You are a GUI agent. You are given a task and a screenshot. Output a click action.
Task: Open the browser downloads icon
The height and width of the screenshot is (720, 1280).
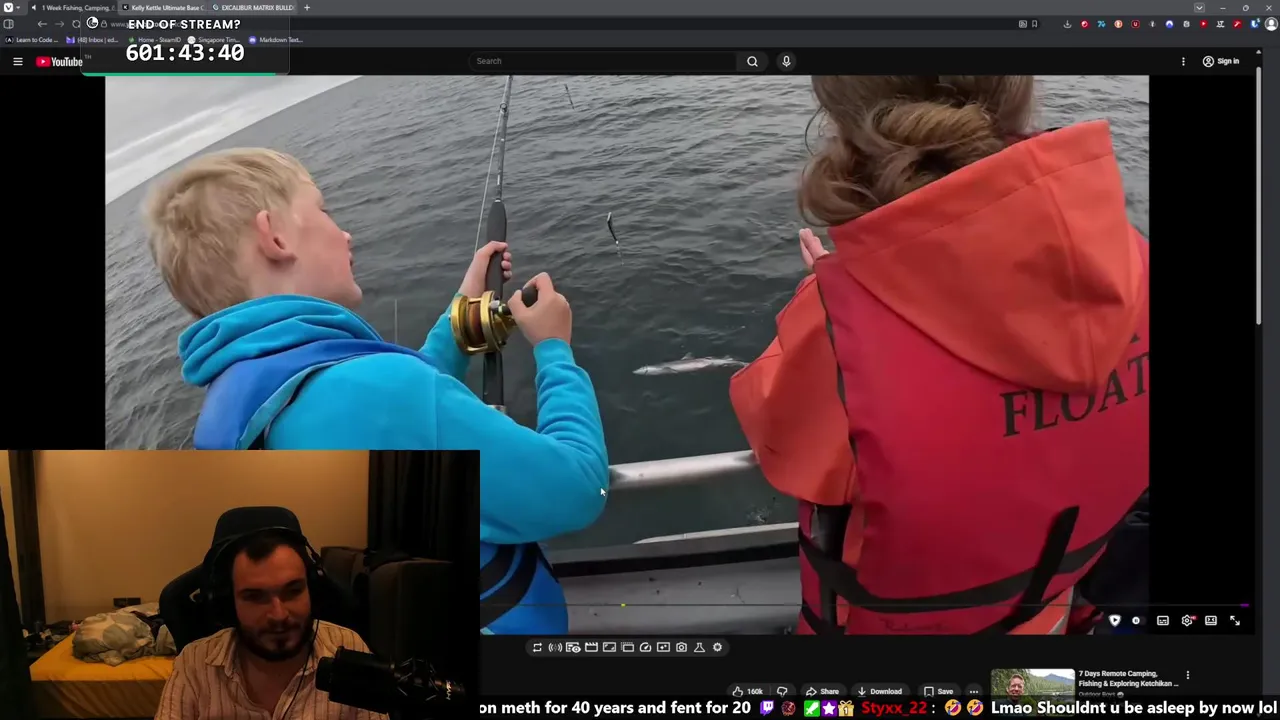pyautogui.click(x=1067, y=24)
